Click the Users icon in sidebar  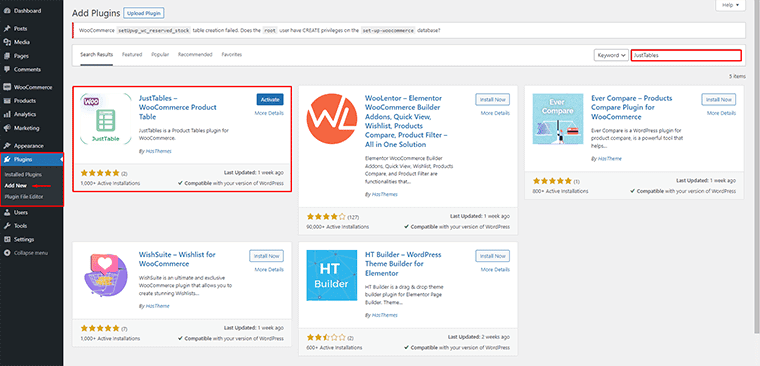7,212
